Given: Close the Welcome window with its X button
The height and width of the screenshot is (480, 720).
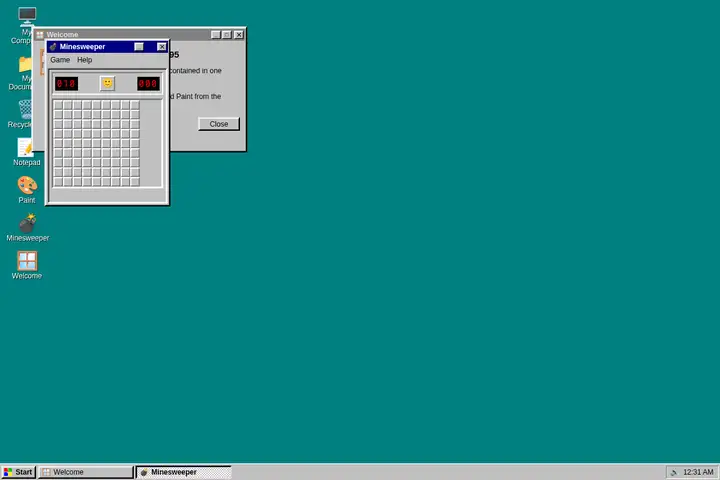Looking at the screenshot, I should coord(239,34).
